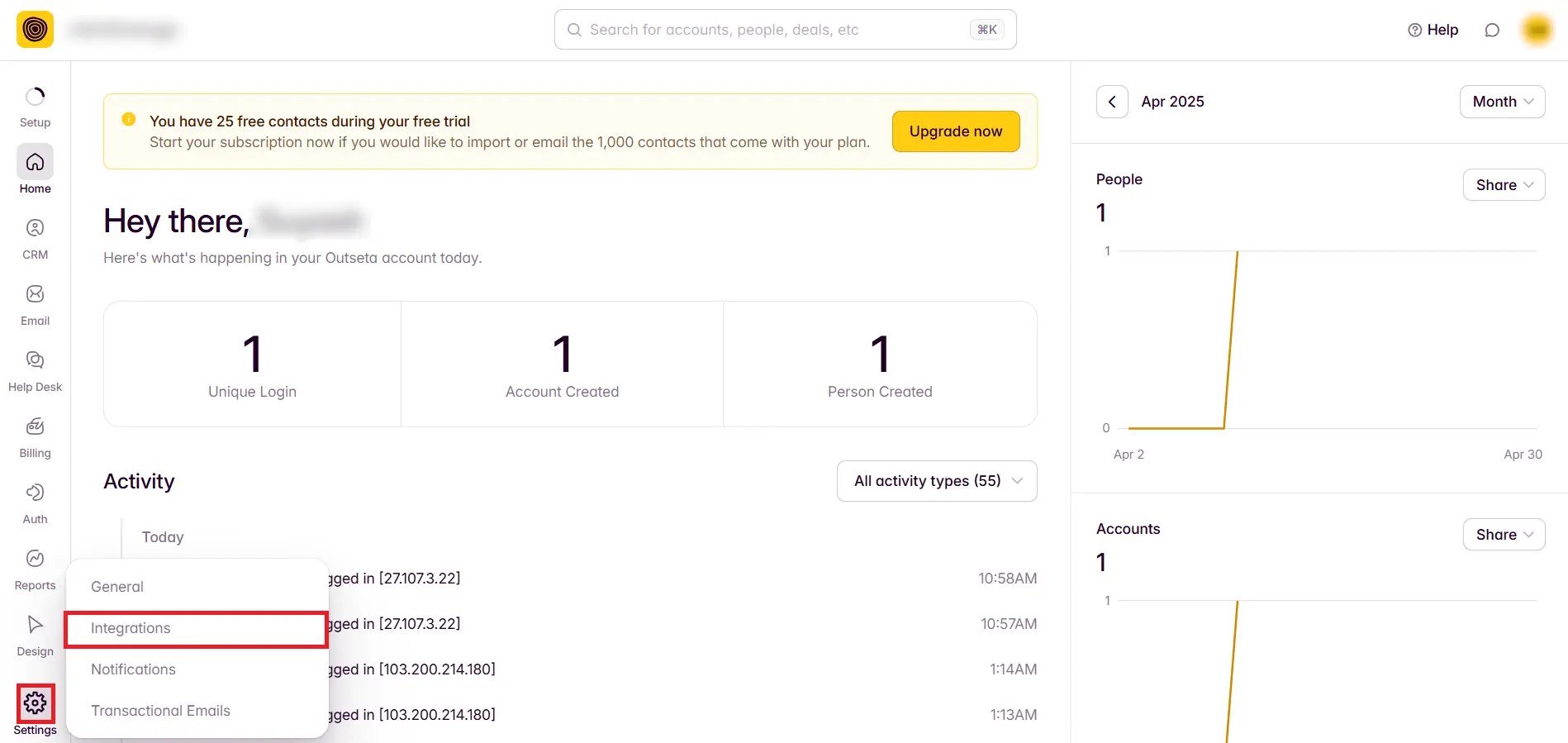Open the Accounts chart Share dropdown
1568x743 pixels.
tap(1504, 535)
